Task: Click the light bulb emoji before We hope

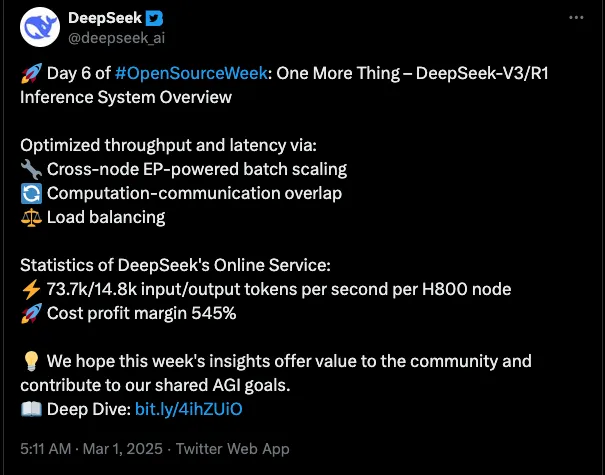Action: pos(31,362)
